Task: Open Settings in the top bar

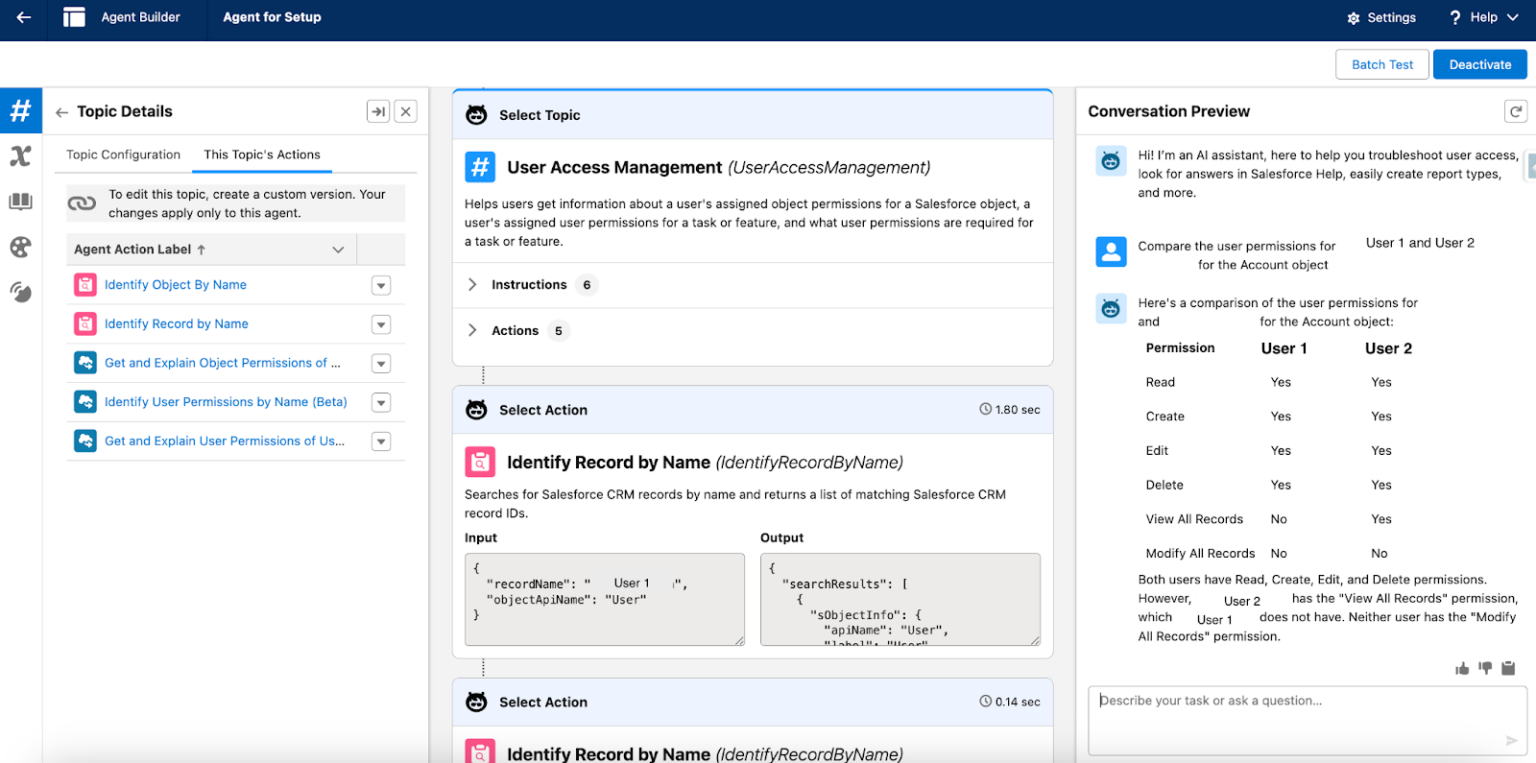Action: click(1381, 18)
